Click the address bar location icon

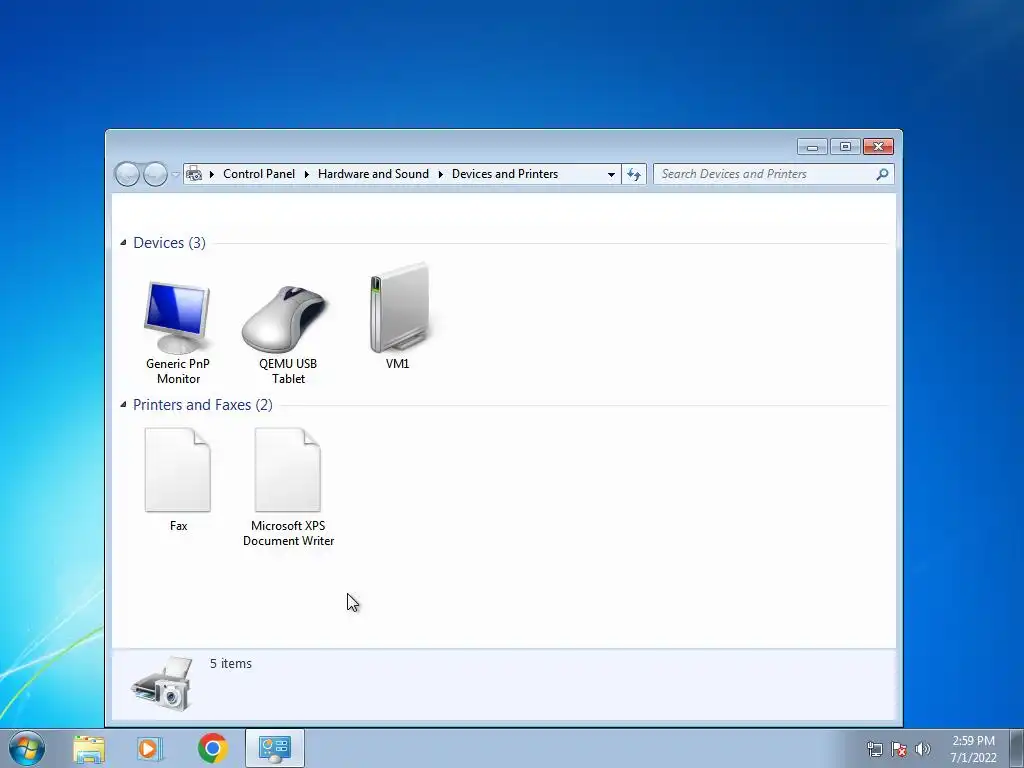194,174
